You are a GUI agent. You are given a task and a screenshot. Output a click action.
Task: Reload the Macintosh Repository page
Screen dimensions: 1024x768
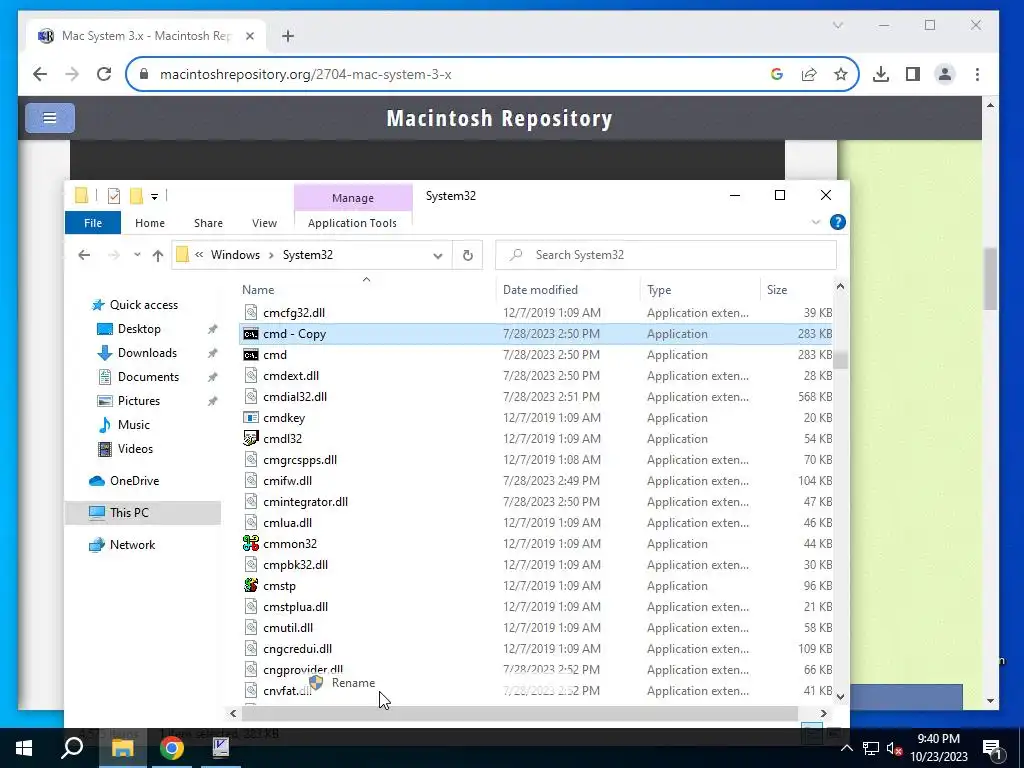click(104, 74)
